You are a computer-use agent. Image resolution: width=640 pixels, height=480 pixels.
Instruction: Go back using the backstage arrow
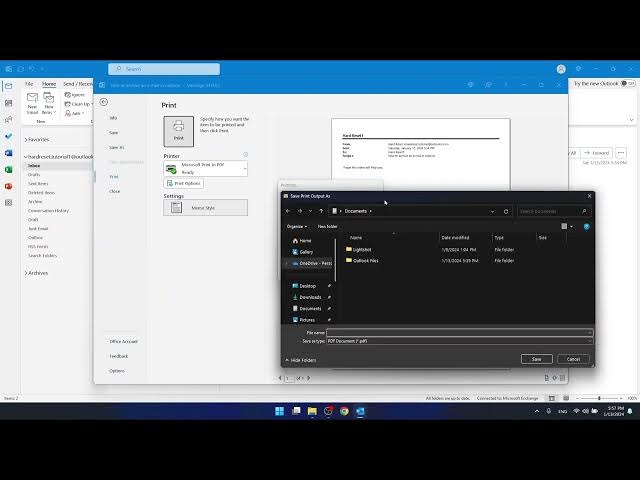pos(103,101)
